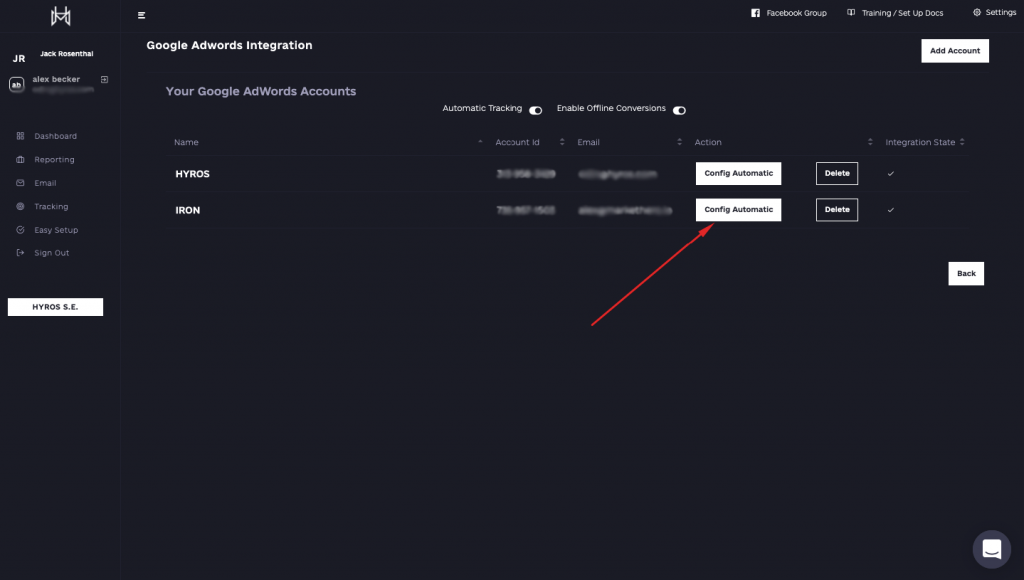Open the chat support bubble
Image resolution: width=1024 pixels, height=580 pixels.
pos(991,549)
